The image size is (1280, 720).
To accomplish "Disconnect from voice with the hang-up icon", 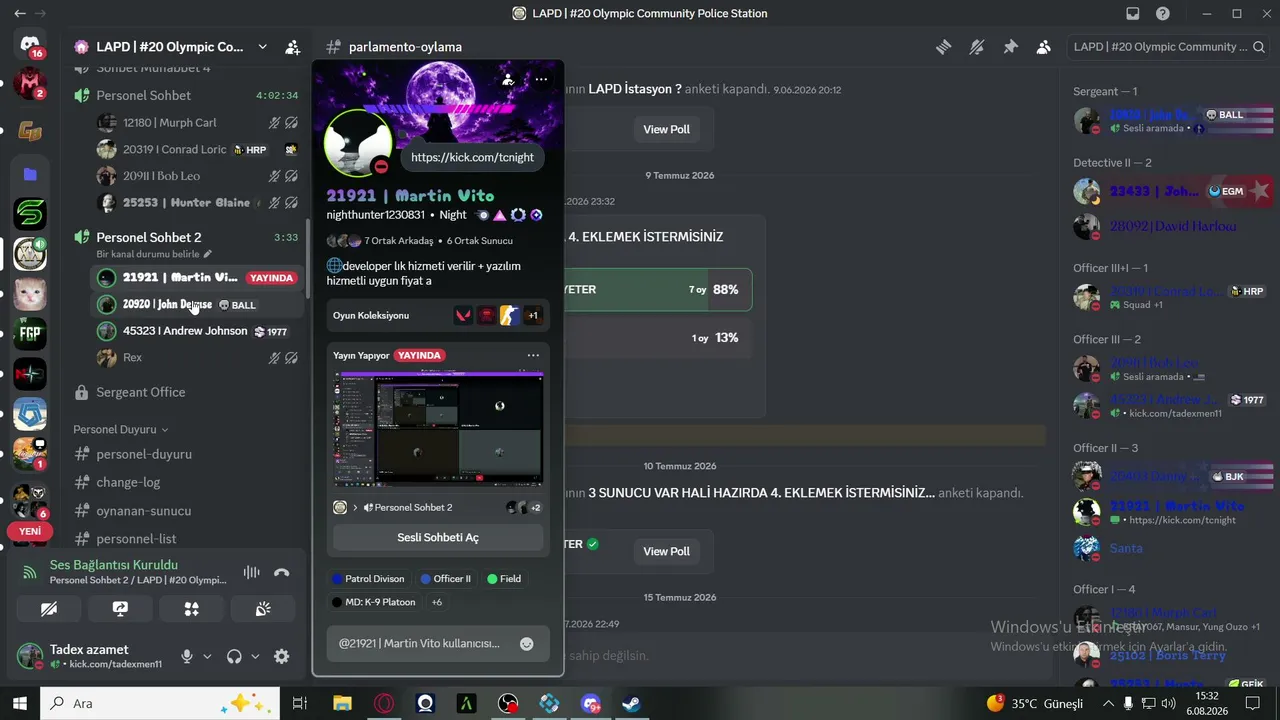I will coord(281,573).
